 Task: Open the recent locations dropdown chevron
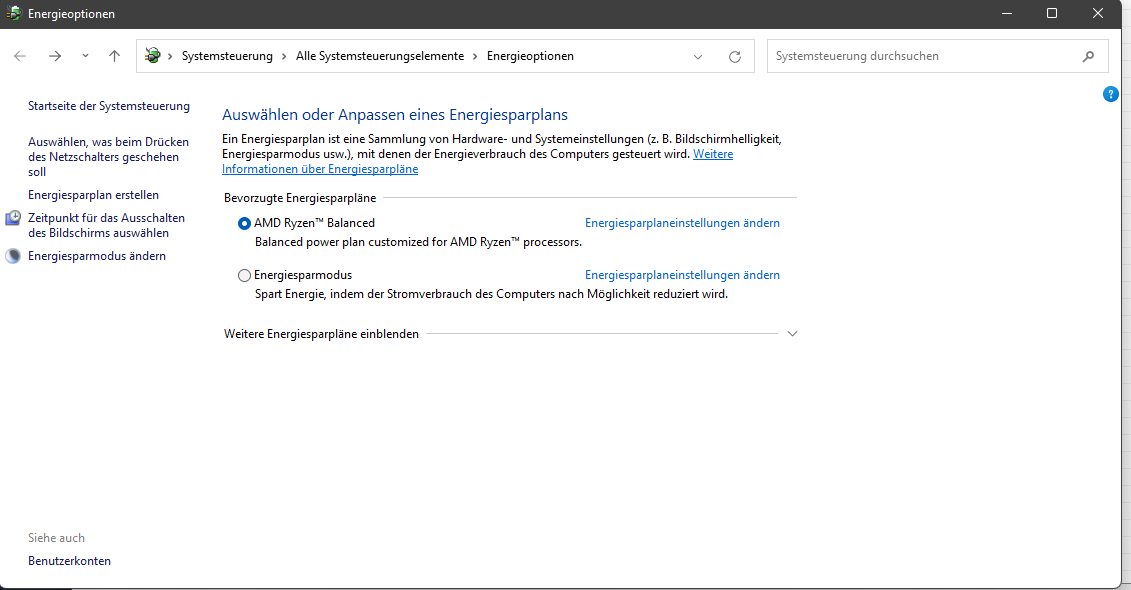85,56
